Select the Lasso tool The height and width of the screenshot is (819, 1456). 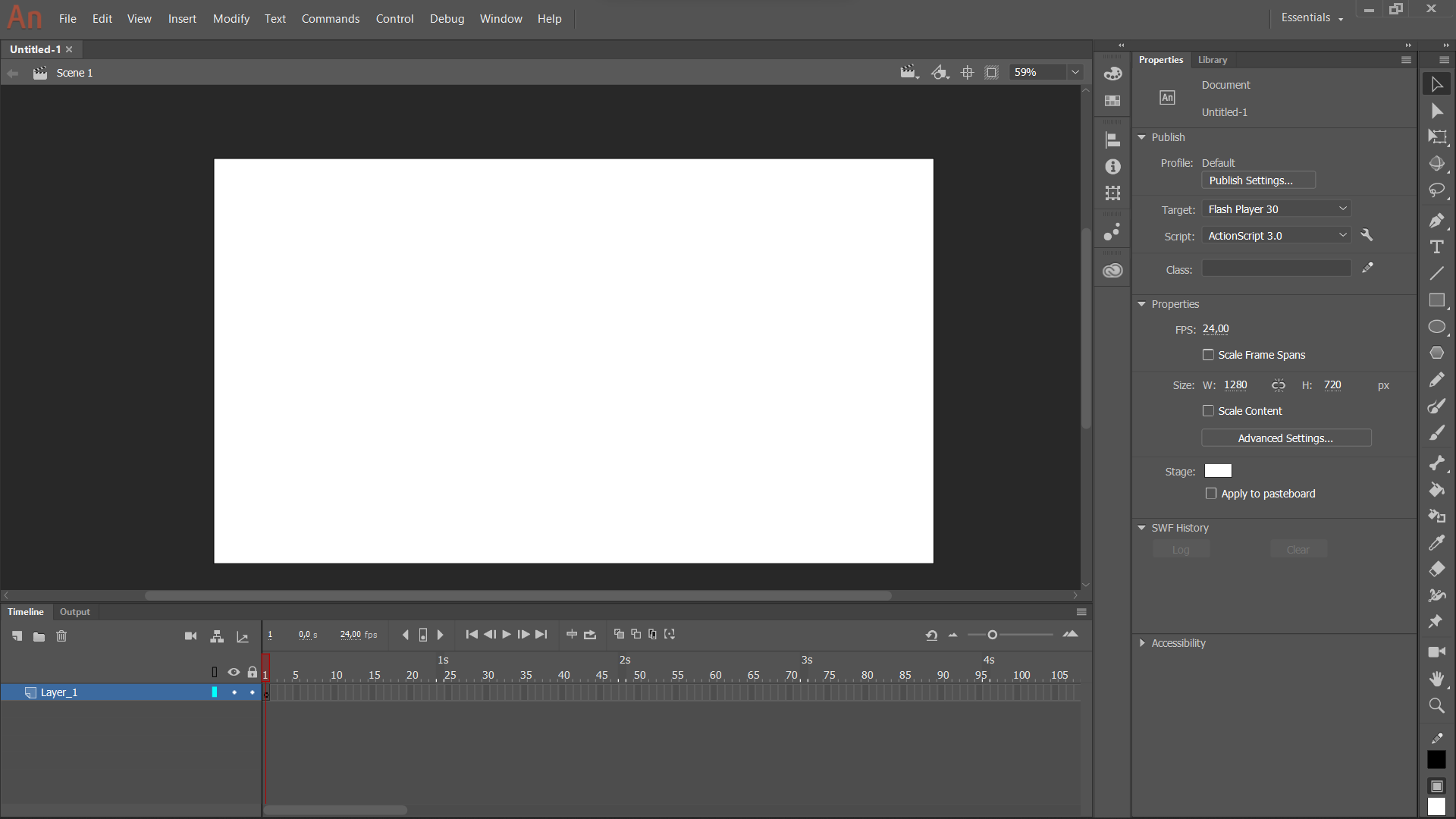(1436, 190)
